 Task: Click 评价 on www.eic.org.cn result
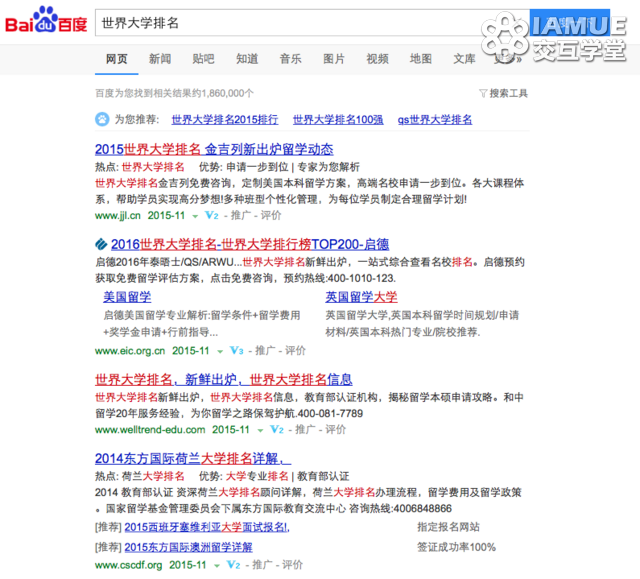(295, 351)
